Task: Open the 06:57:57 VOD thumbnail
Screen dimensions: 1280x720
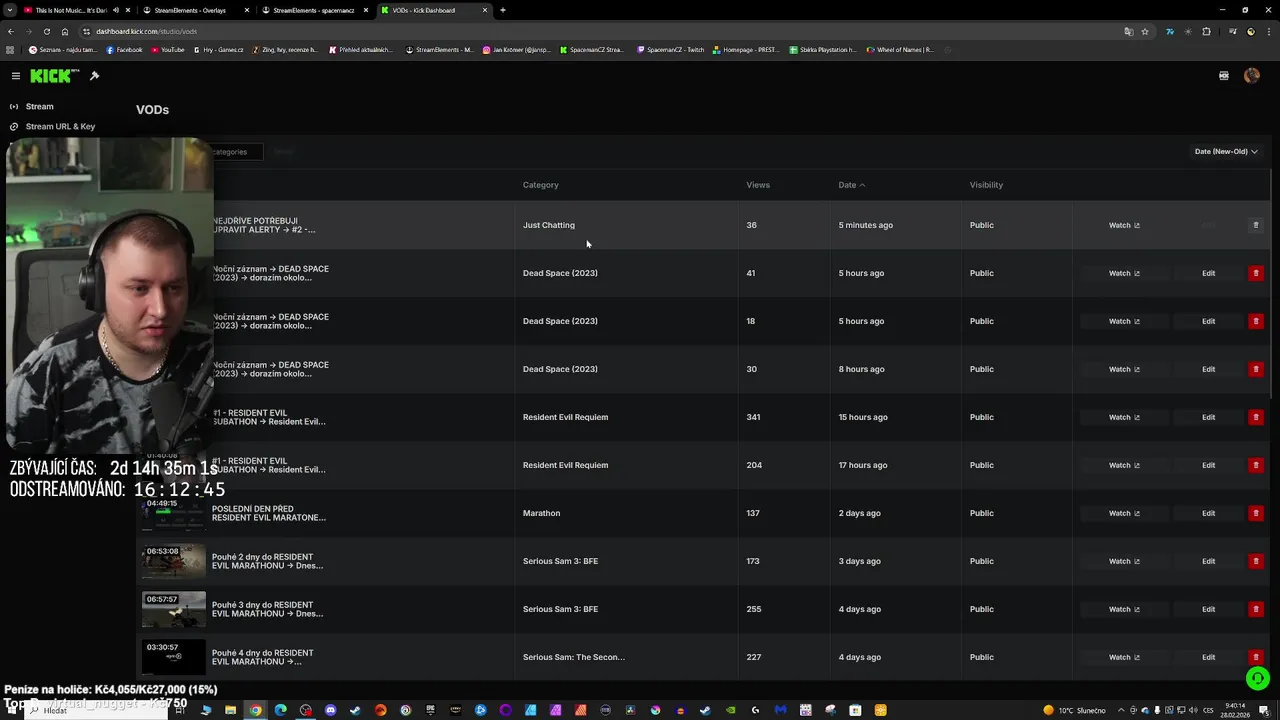Action: tap(173, 609)
